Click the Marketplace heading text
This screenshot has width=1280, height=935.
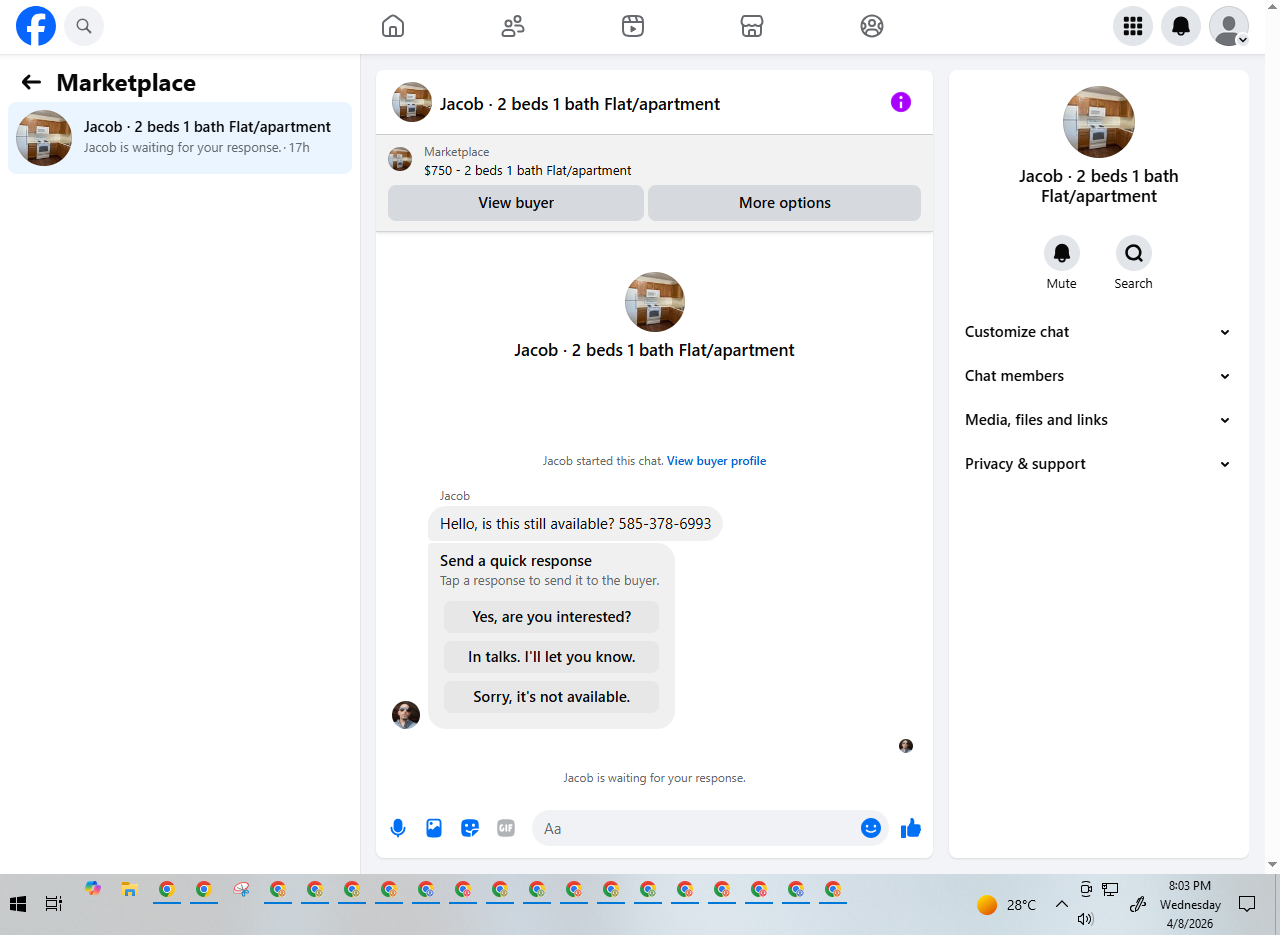tap(126, 83)
